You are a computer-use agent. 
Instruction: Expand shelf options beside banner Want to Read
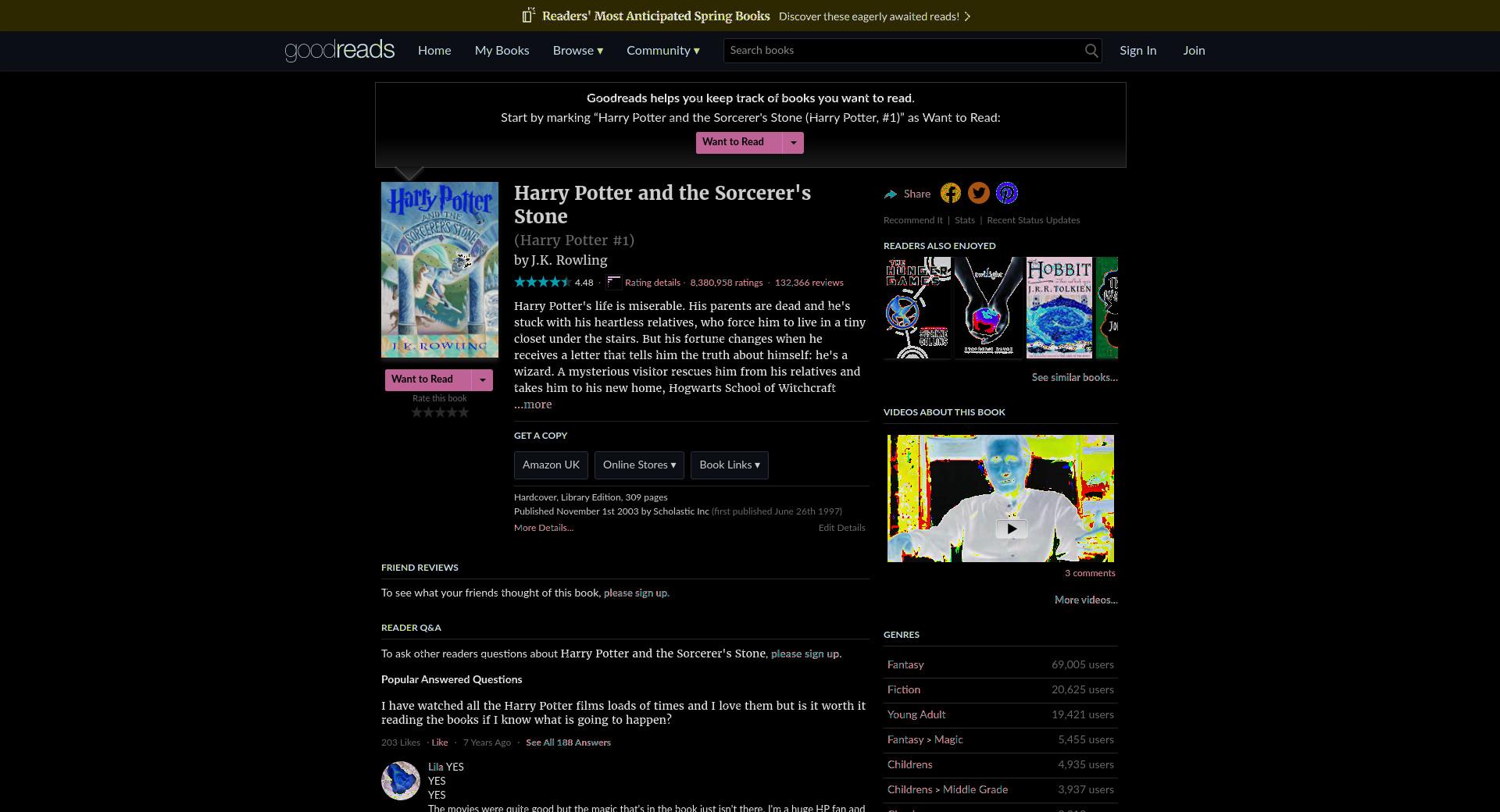coord(793,143)
